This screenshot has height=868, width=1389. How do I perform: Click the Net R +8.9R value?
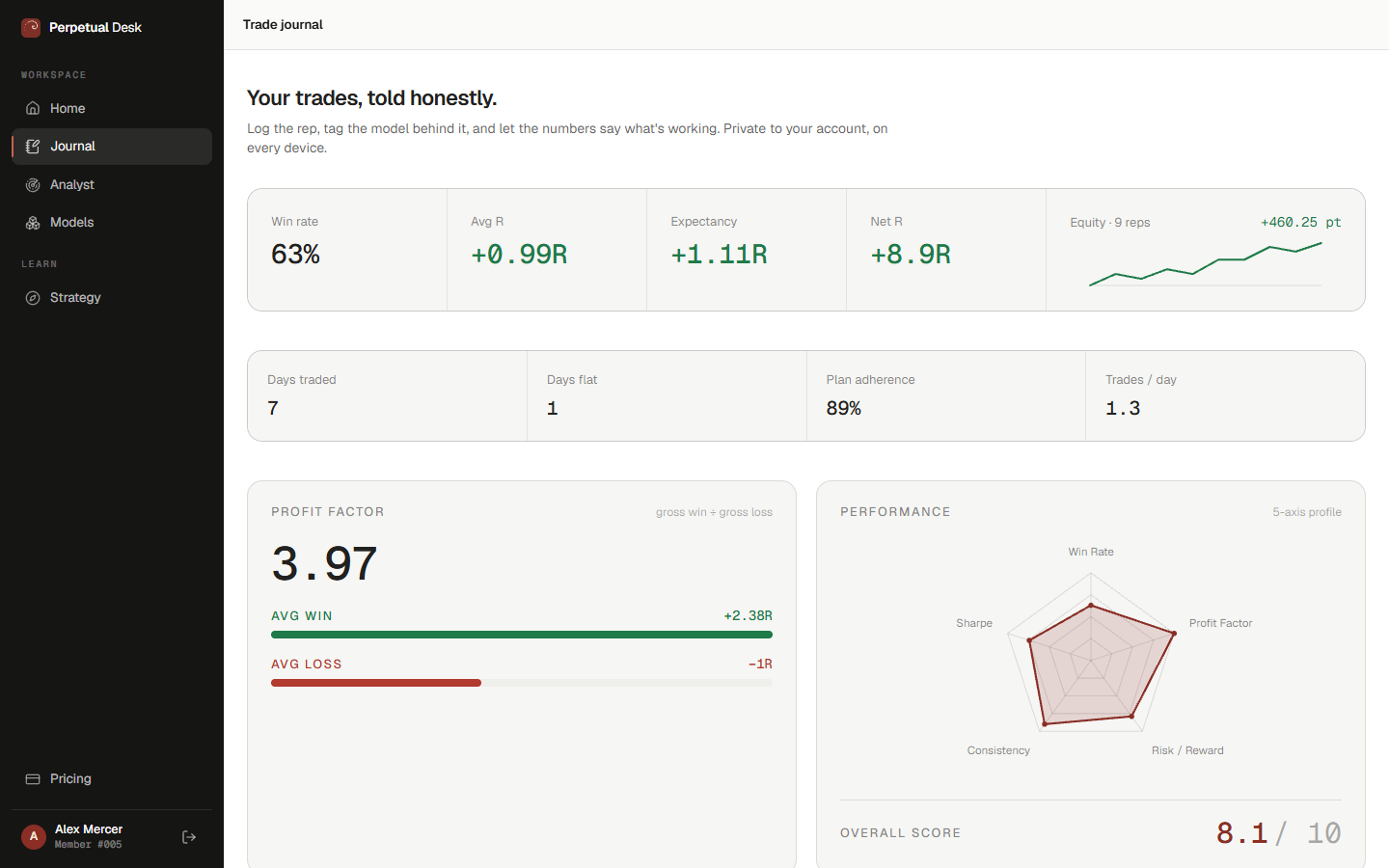click(x=911, y=255)
